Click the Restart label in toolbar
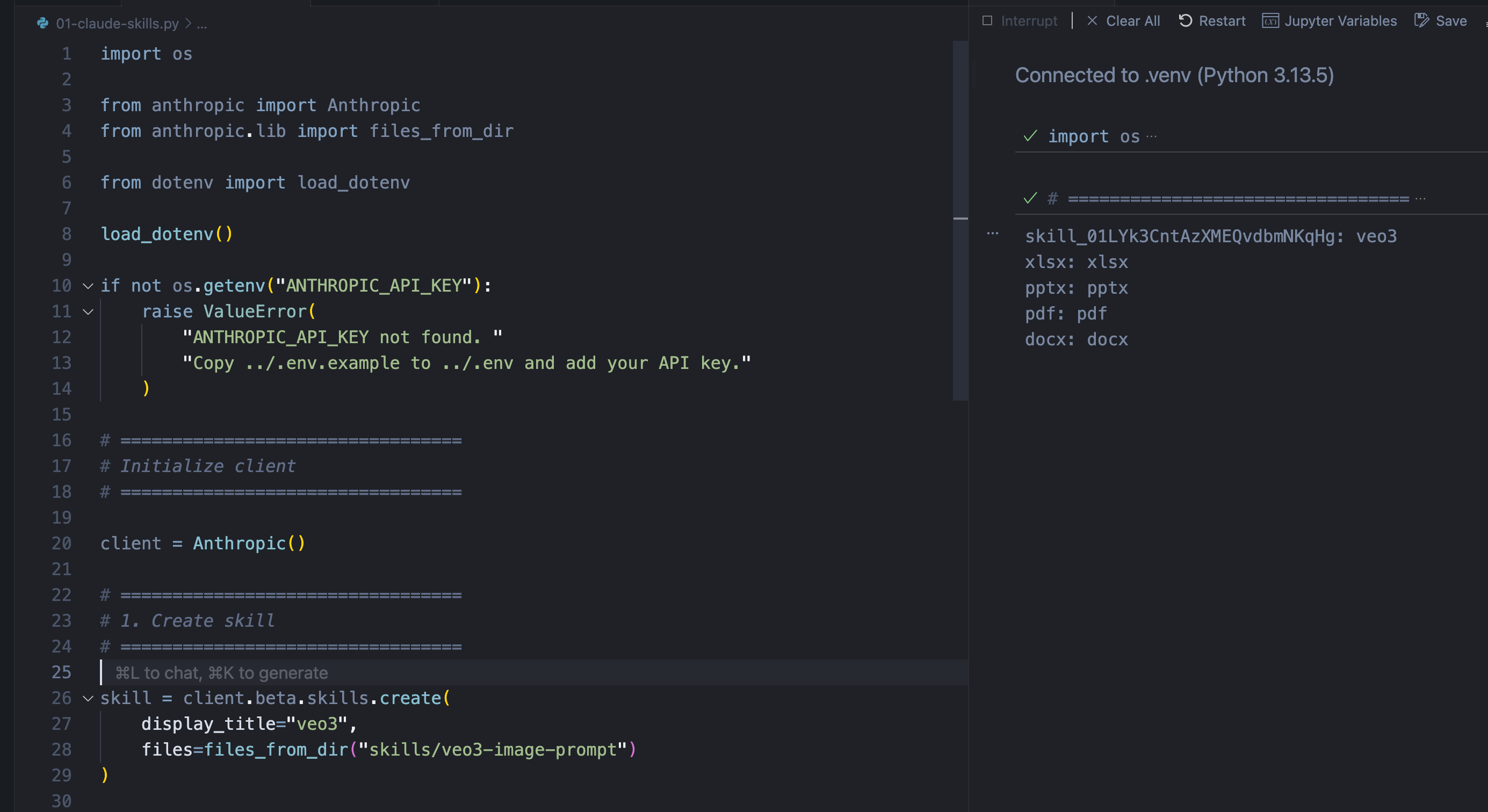 pyautogui.click(x=1222, y=21)
